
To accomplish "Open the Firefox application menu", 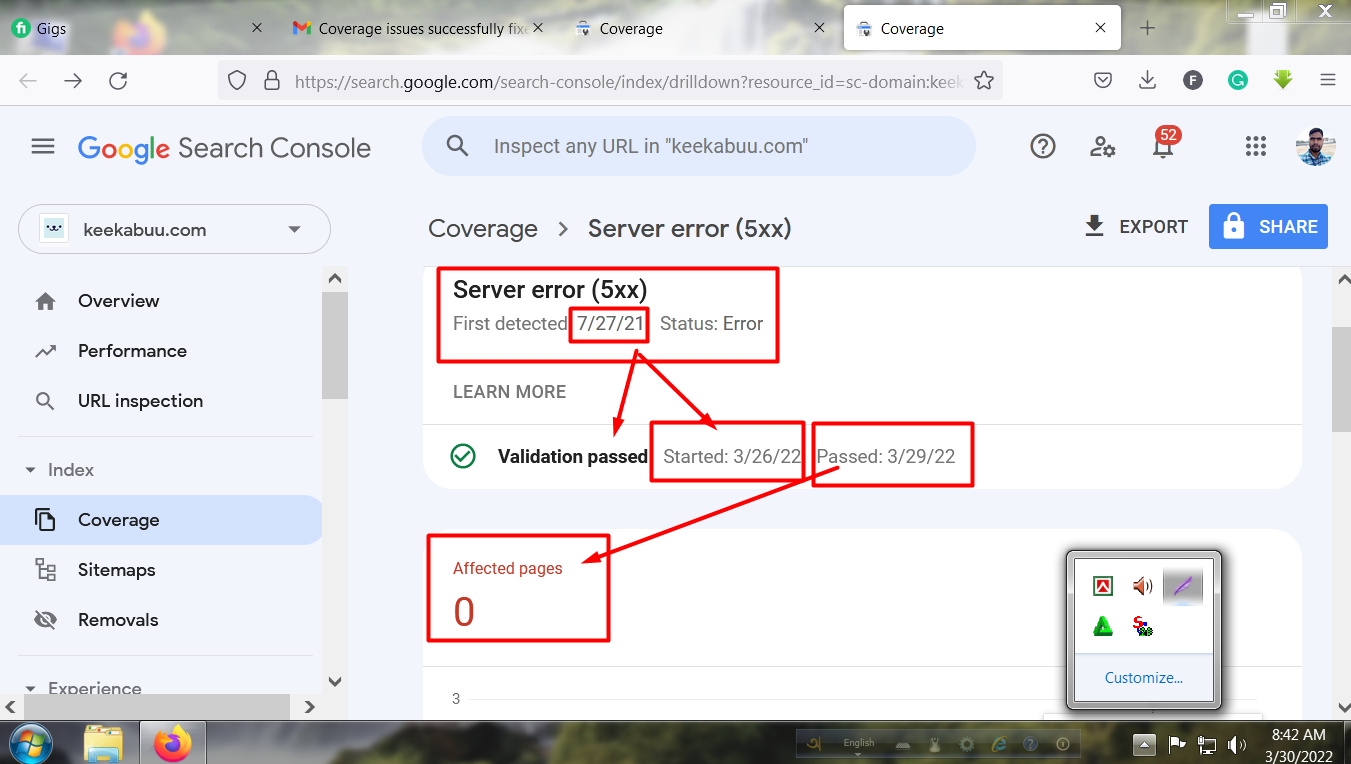I will [x=1328, y=80].
